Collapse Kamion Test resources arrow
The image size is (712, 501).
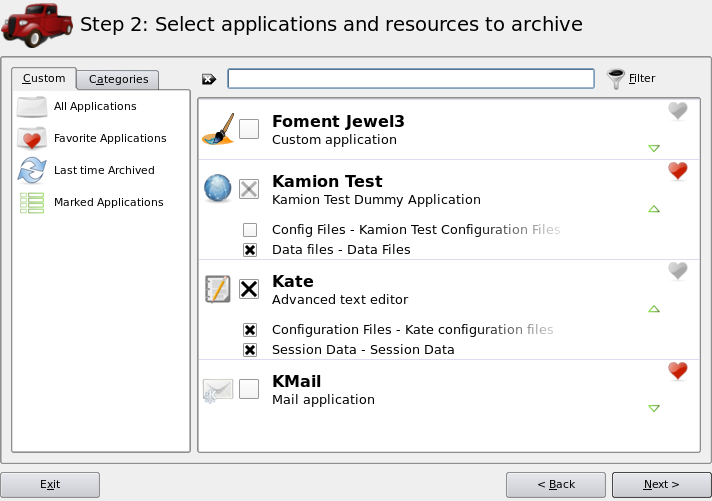click(654, 209)
